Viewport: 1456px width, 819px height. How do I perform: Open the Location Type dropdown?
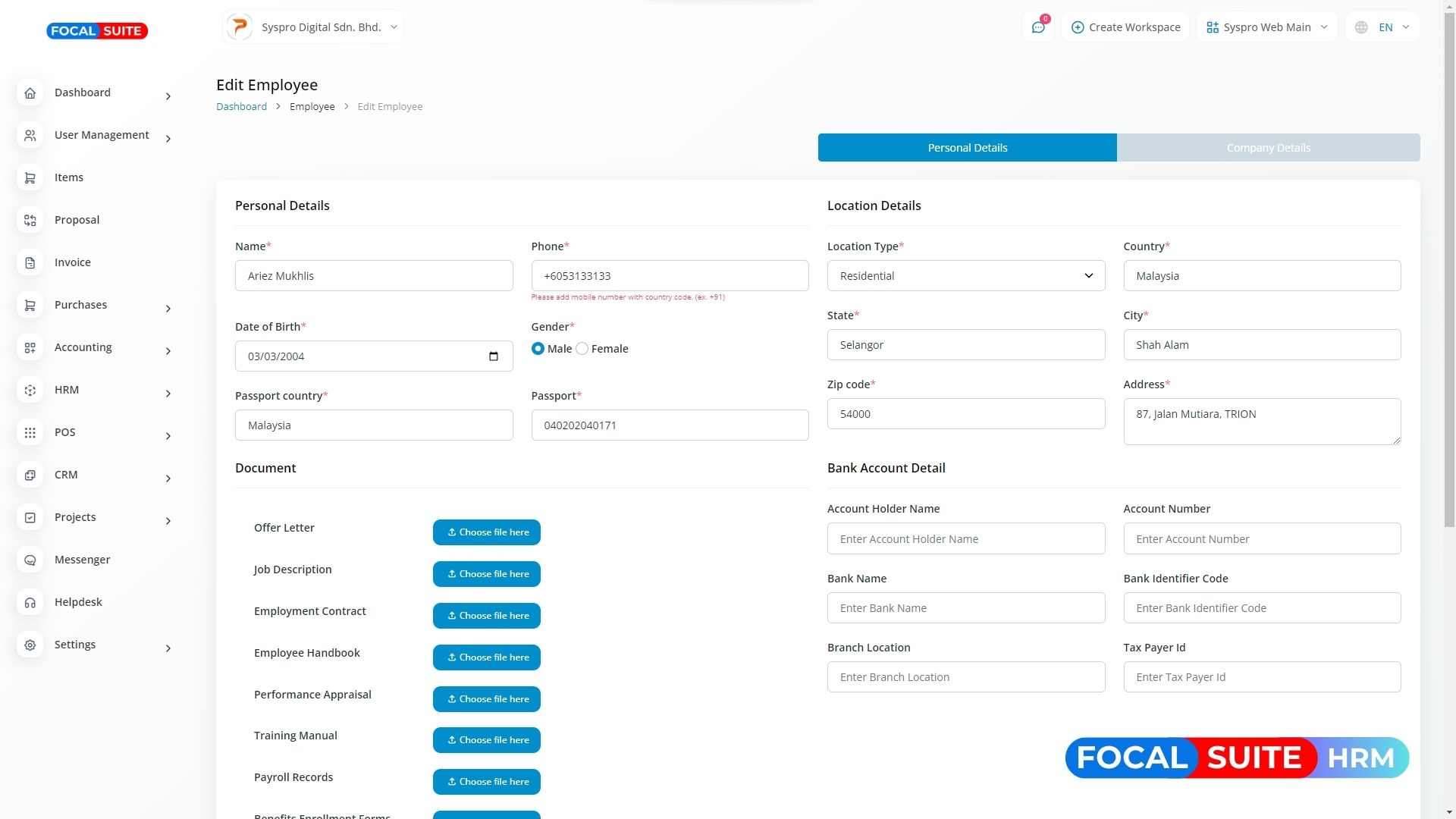pos(965,276)
